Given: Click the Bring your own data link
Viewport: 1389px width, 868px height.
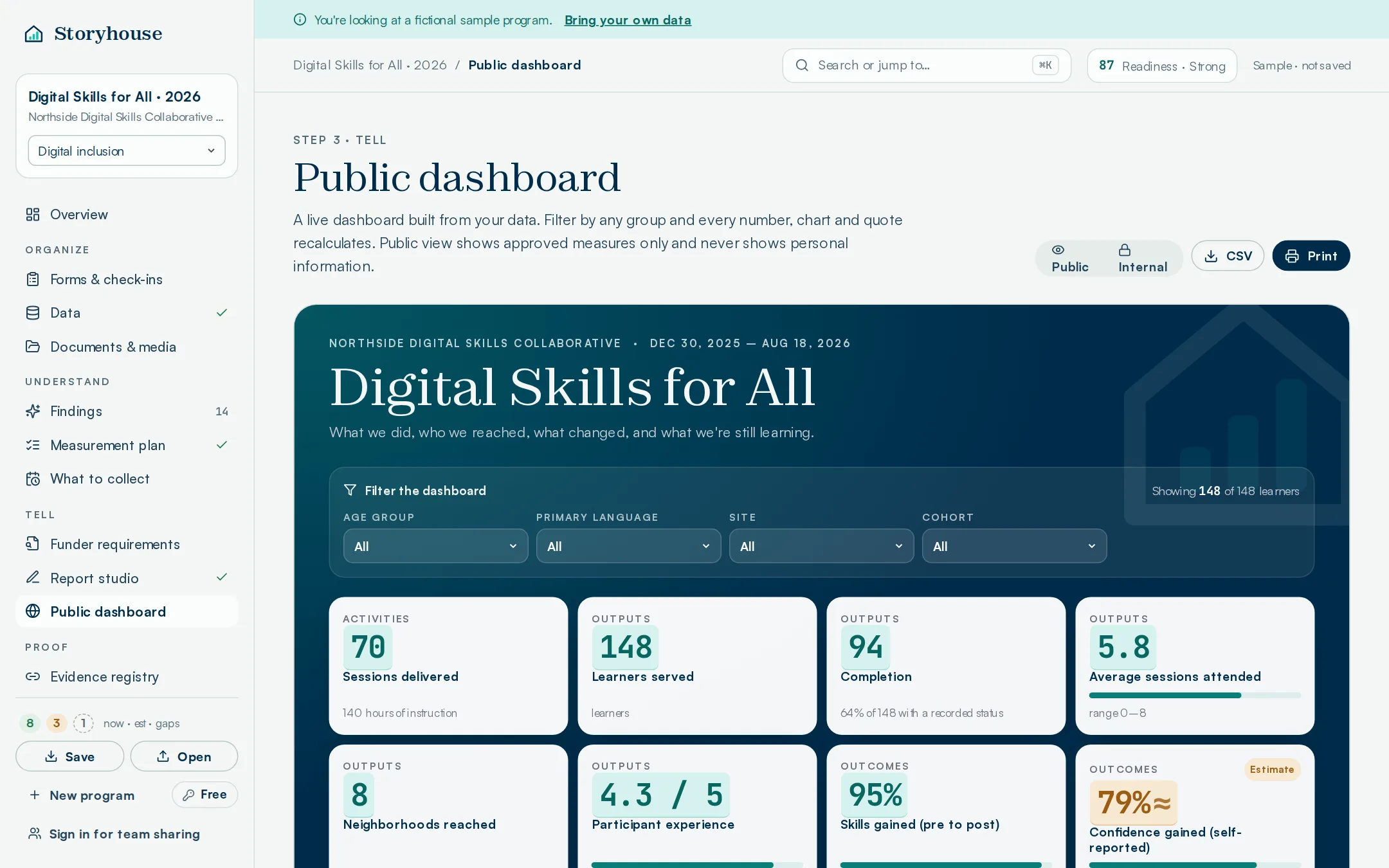Looking at the screenshot, I should coord(628,20).
